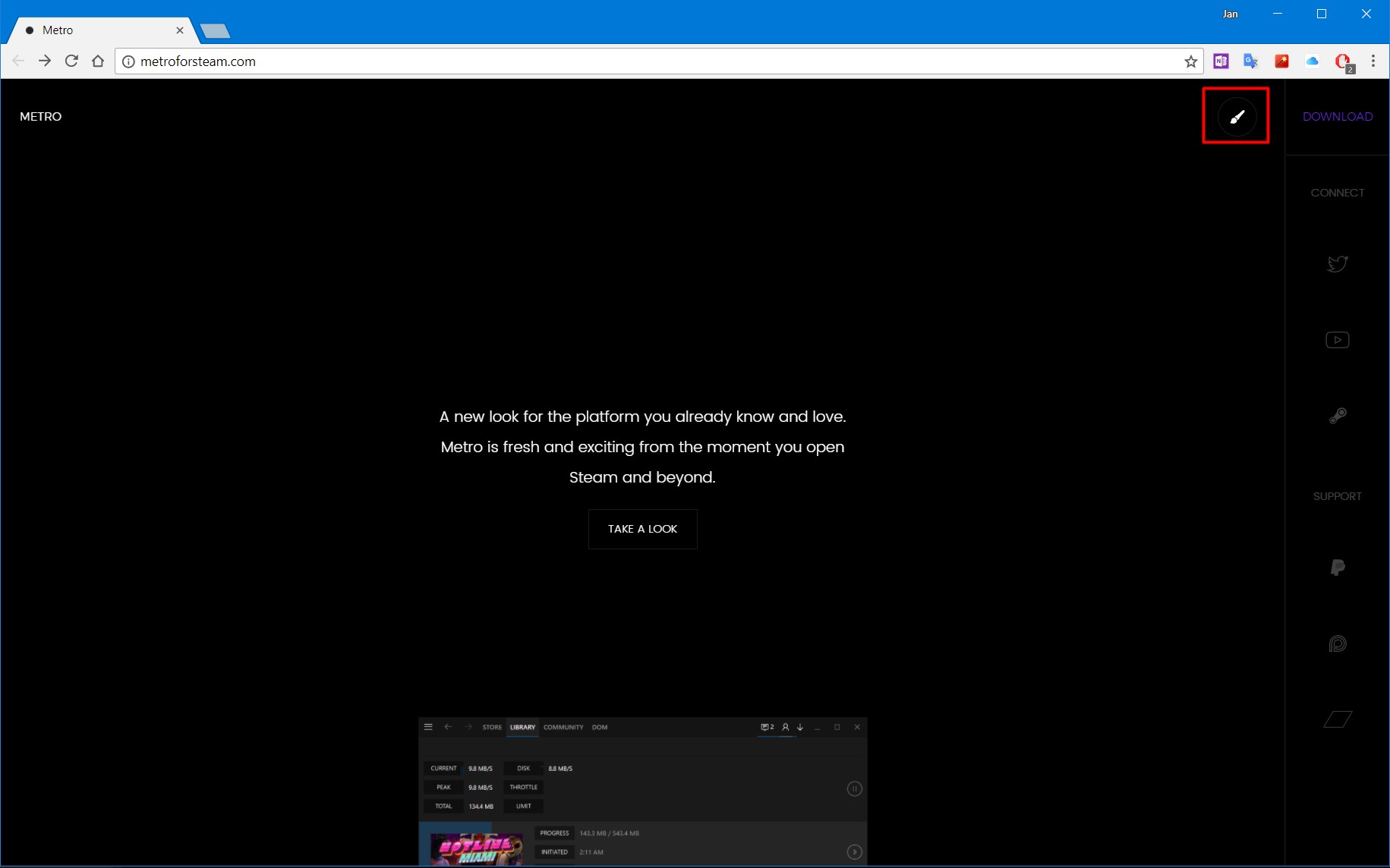Maximize the Chrome window
1390x868 pixels.
click(1322, 14)
